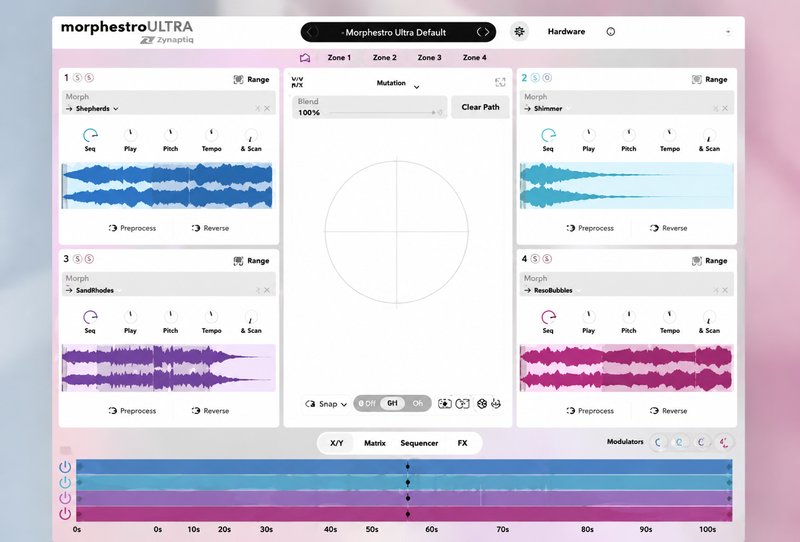Viewport: 800px width, 542px height.
Task: Click the Blend 100% slider
Action: pos(370,107)
